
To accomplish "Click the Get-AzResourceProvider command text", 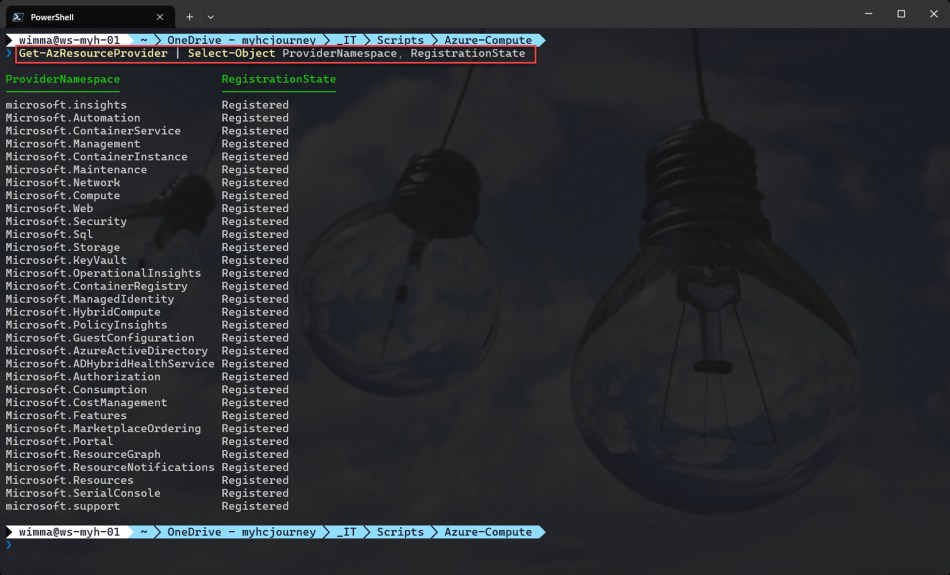I will click(x=93, y=53).
